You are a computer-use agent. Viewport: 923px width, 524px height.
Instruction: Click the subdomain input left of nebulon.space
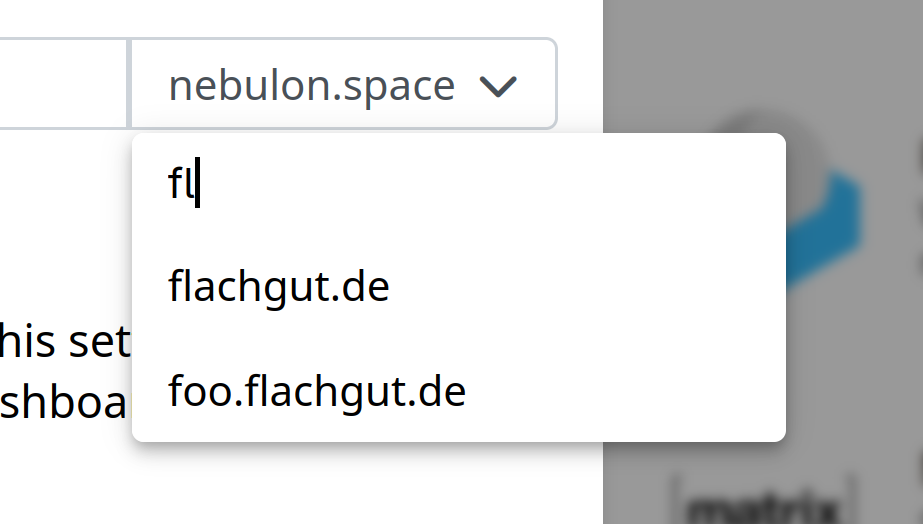[x=62, y=84]
